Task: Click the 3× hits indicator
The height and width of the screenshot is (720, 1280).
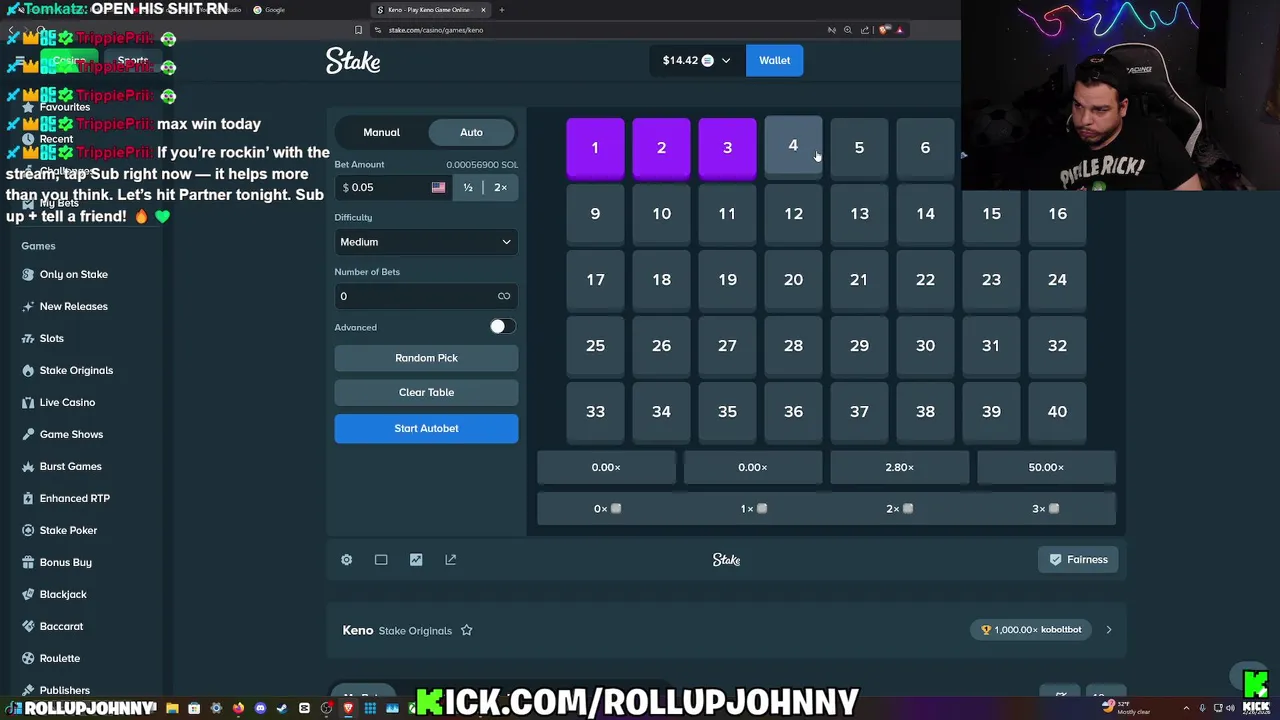Action: (1045, 508)
